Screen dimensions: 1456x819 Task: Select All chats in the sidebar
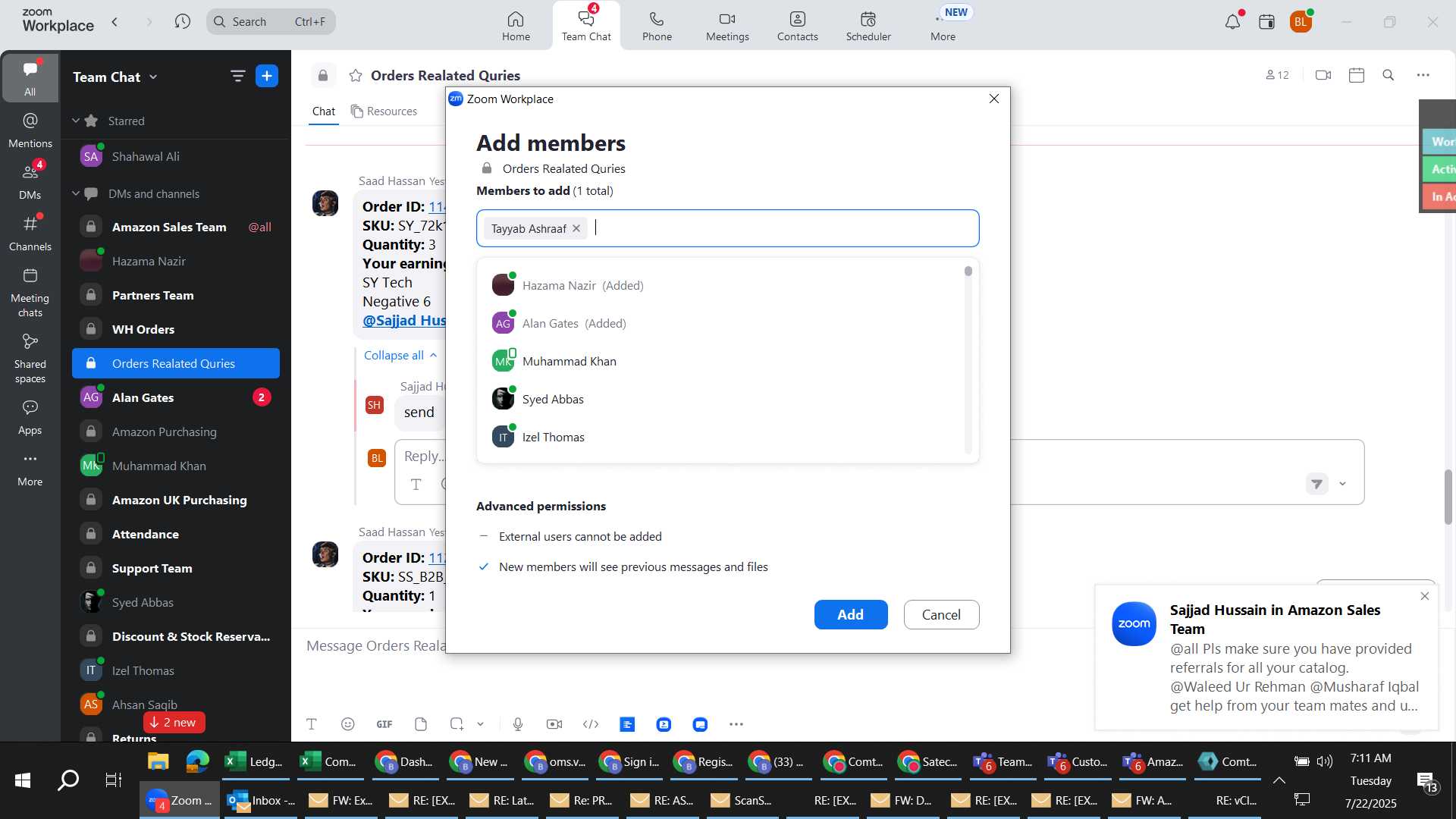[30, 77]
